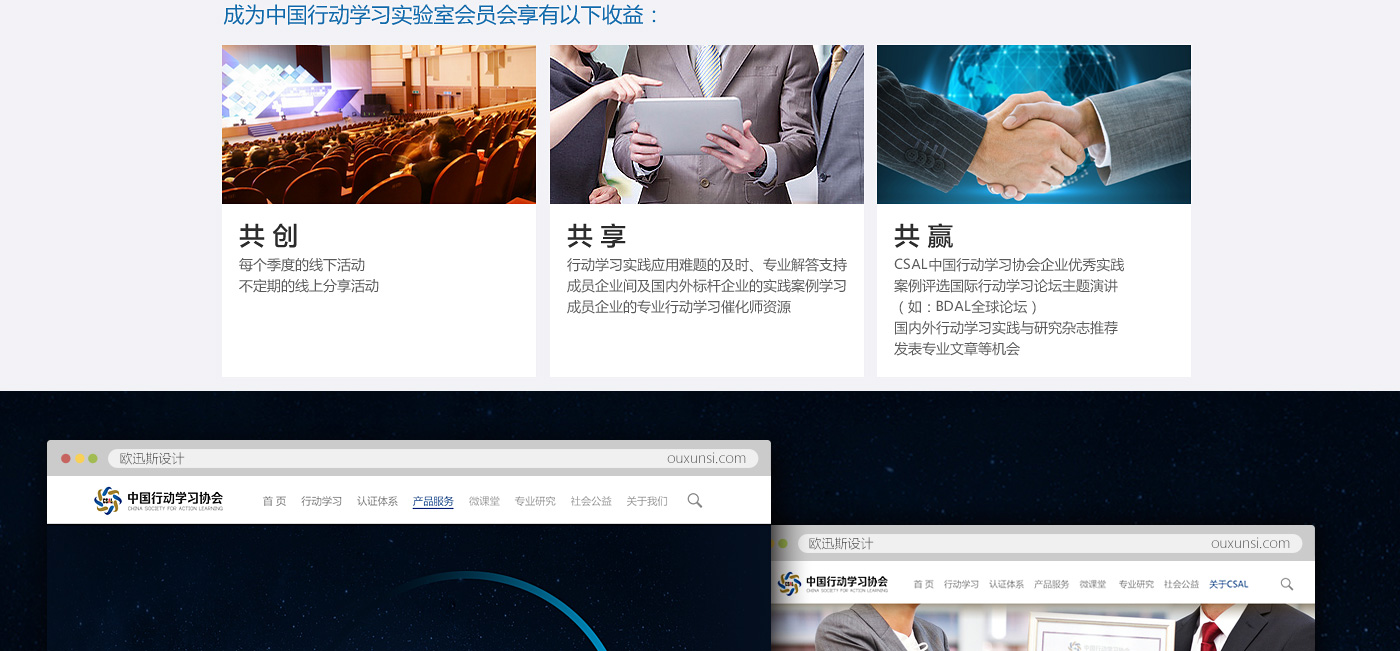The image size is (1400, 651).
Task: Click the 共享 card heading
Action: tap(597, 236)
